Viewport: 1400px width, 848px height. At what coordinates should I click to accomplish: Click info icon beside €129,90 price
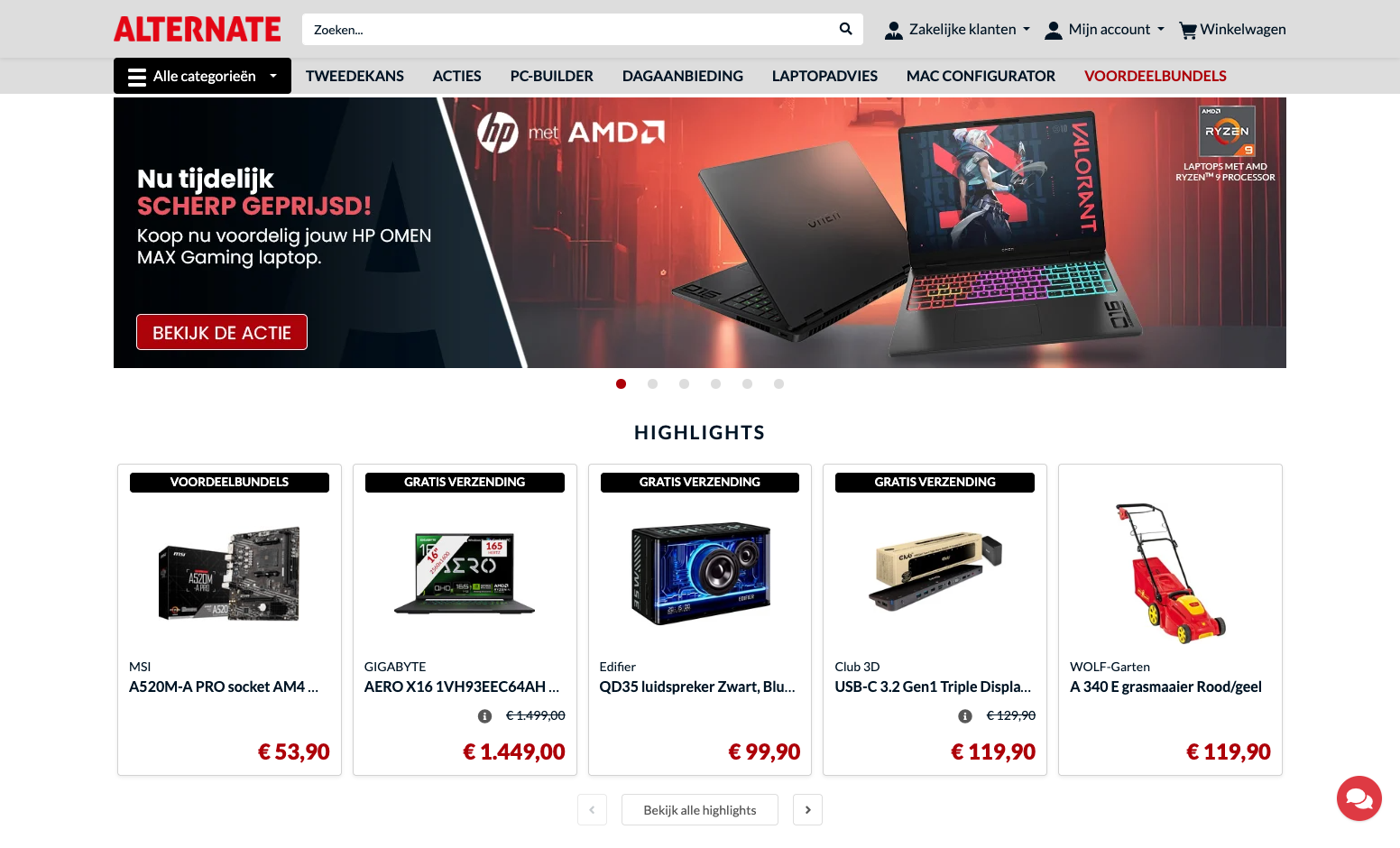pyautogui.click(x=965, y=716)
